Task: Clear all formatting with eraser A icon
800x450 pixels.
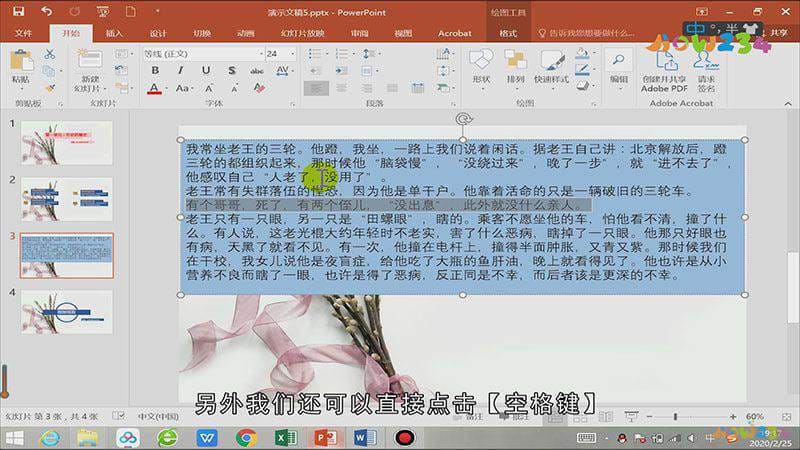Action: tap(259, 88)
